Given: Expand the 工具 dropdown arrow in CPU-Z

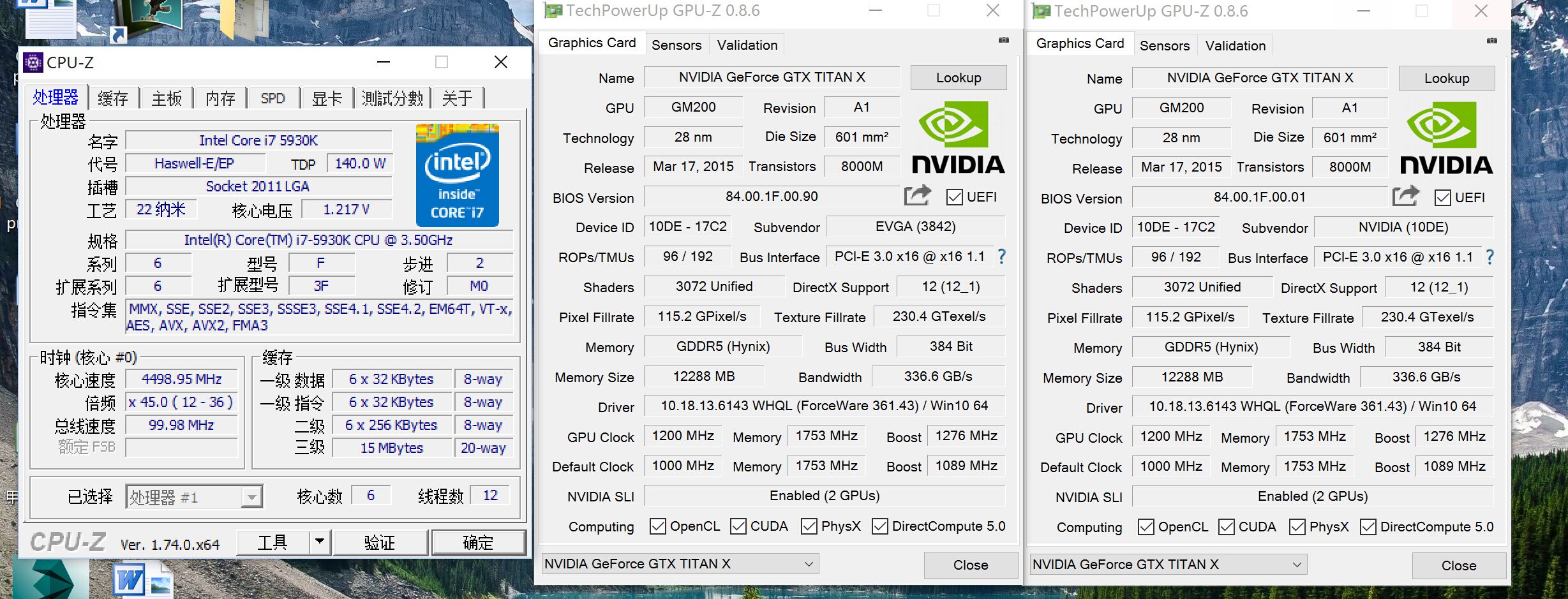Looking at the screenshot, I should click(320, 542).
